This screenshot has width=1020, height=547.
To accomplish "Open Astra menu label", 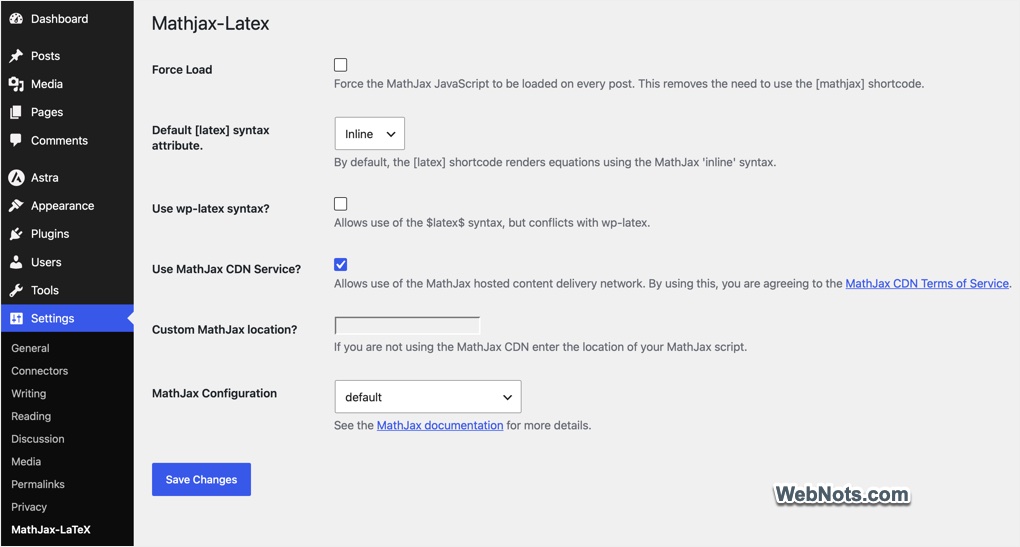I will (x=45, y=178).
